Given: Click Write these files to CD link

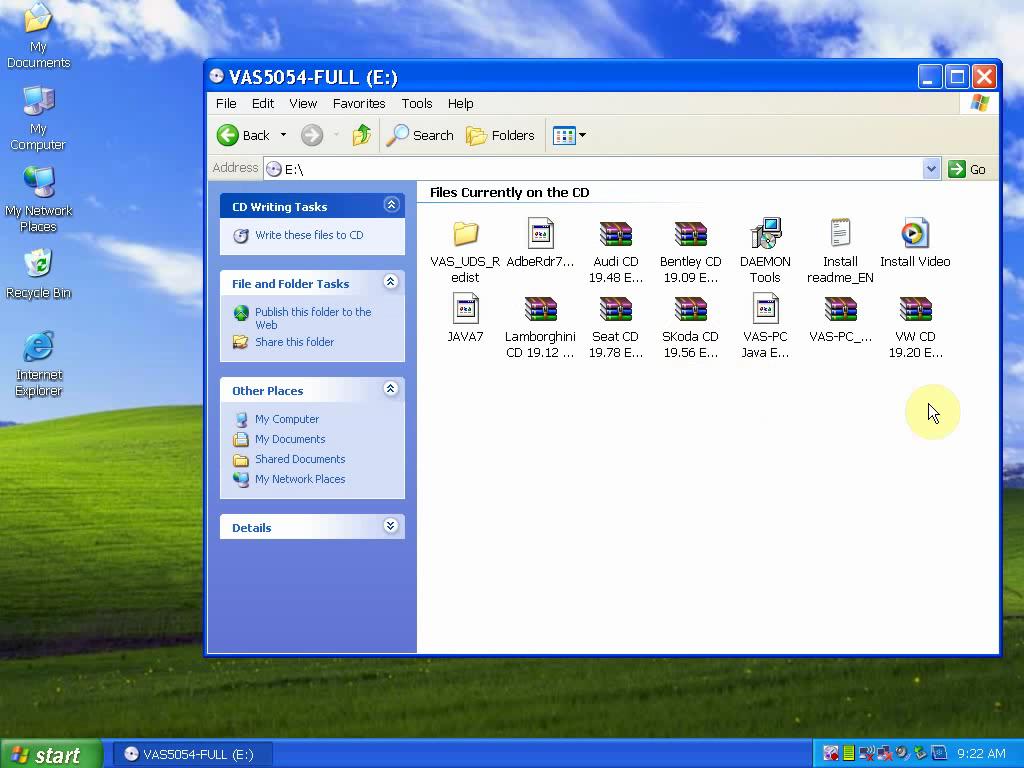Looking at the screenshot, I should (308, 235).
